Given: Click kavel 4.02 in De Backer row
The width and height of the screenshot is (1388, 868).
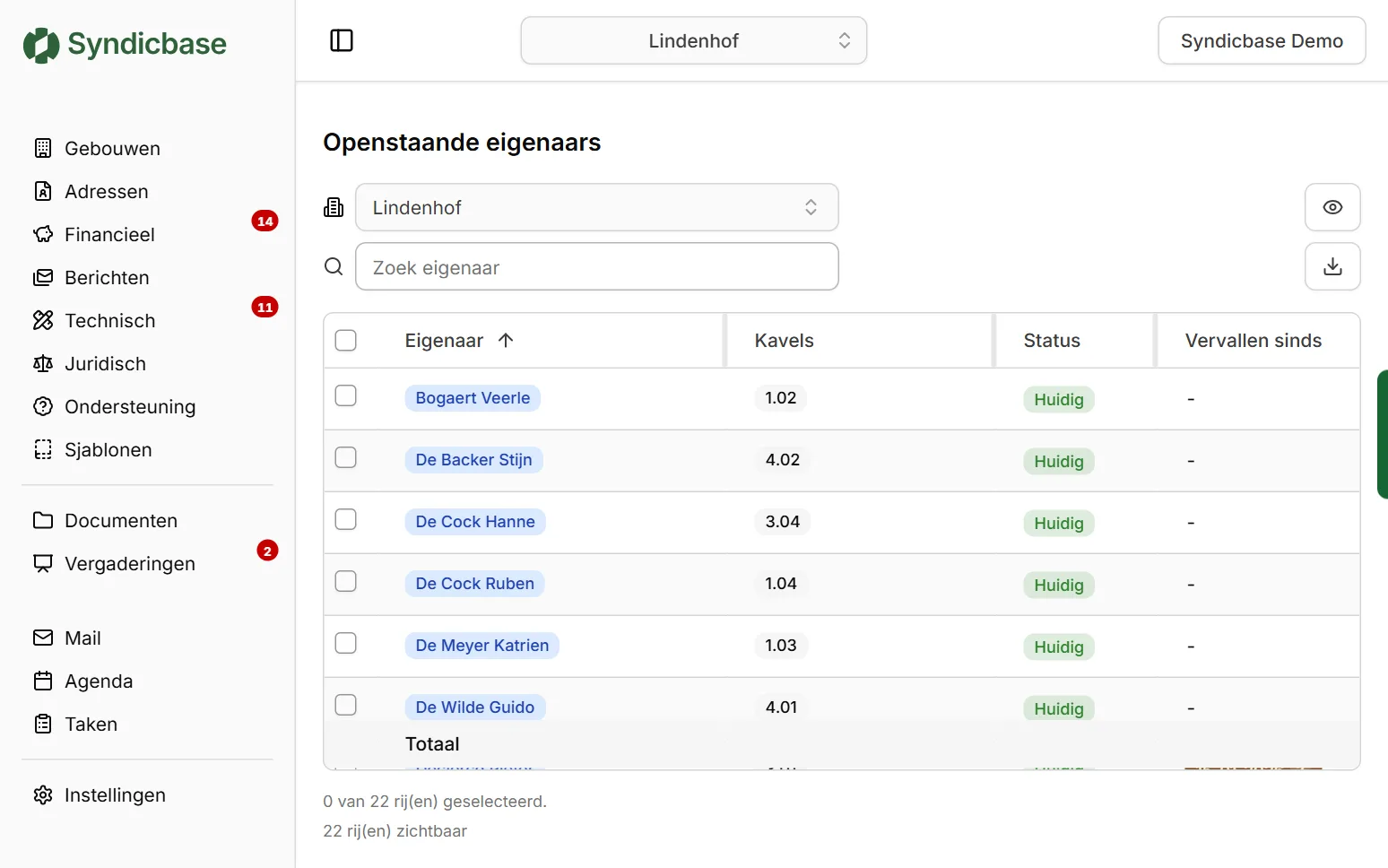Looking at the screenshot, I should (783, 460).
